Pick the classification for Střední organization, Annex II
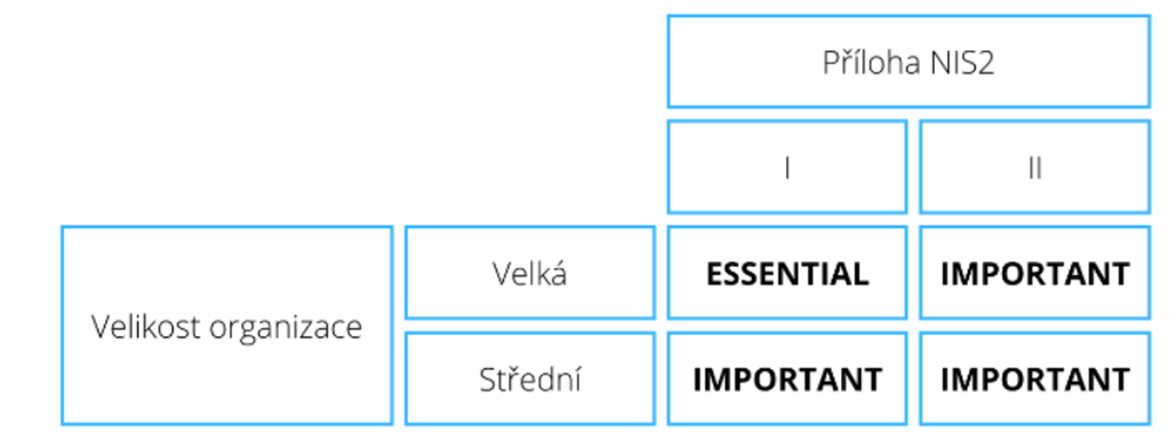The width and height of the screenshot is (1169, 443). (1034, 379)
